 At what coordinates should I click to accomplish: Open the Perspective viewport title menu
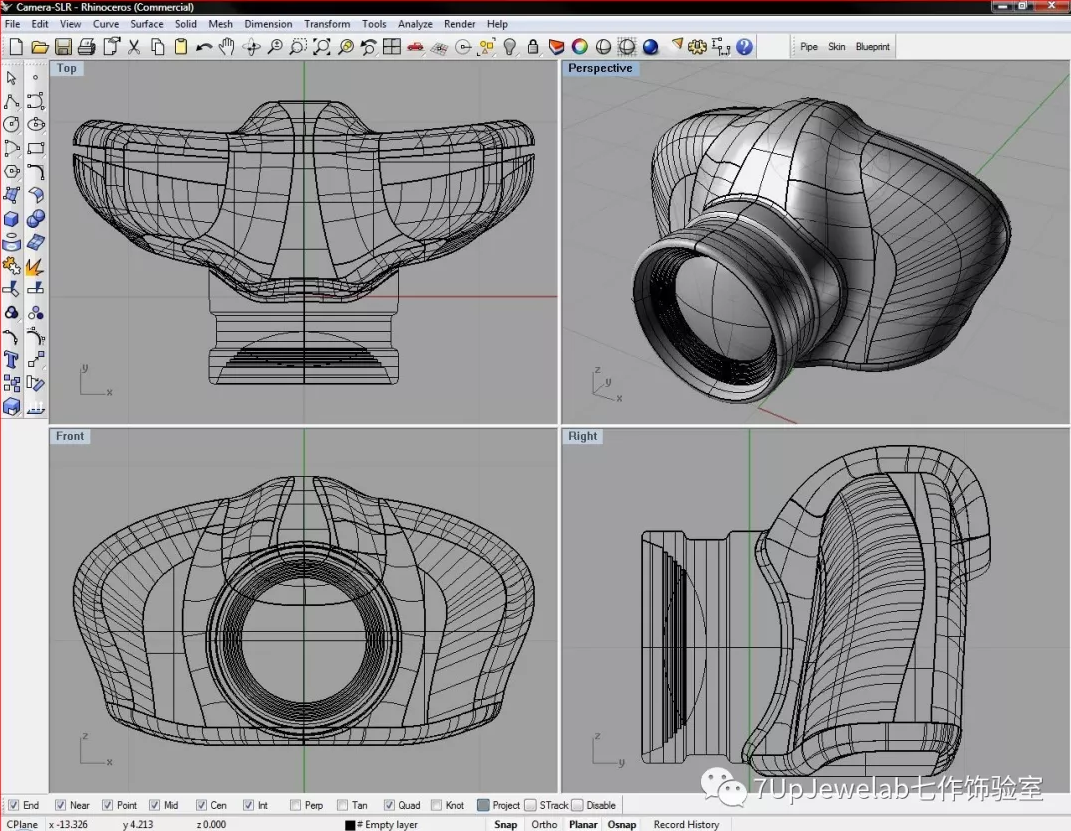[600, 68]
